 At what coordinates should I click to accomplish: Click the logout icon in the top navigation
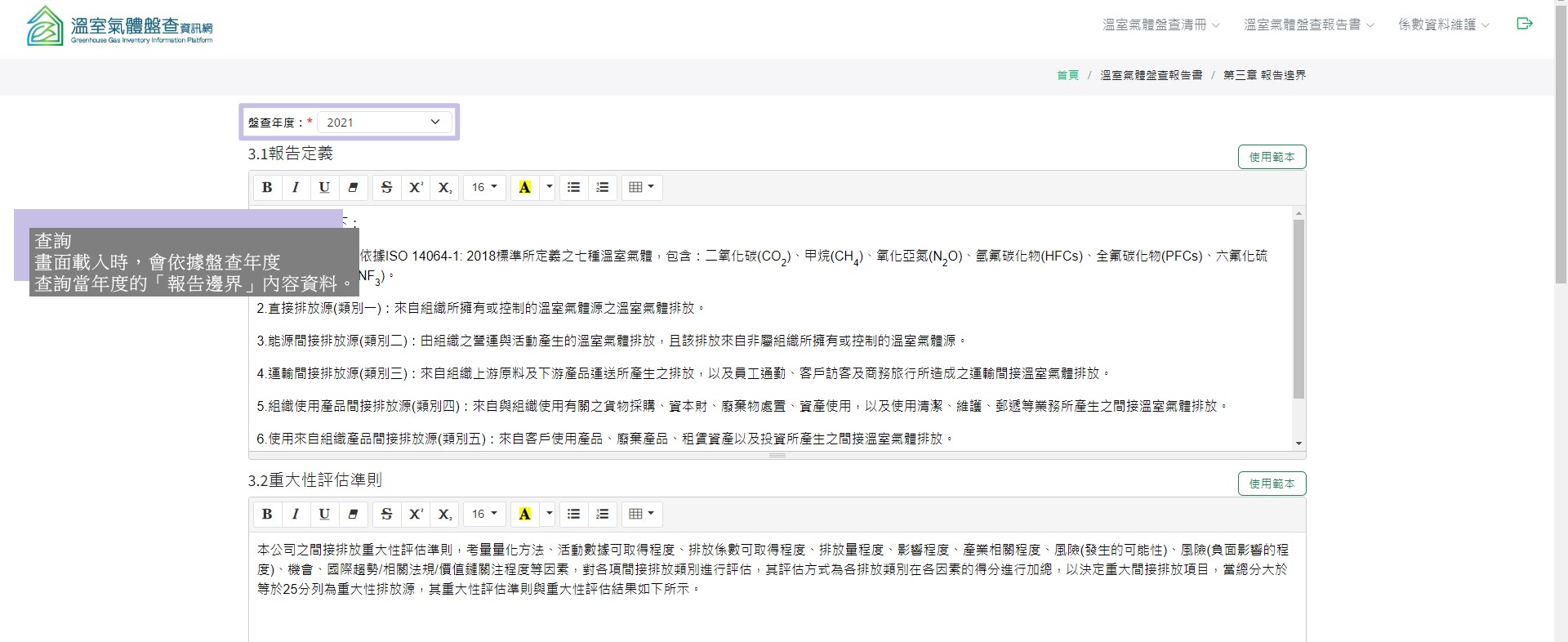[1524, 24]
